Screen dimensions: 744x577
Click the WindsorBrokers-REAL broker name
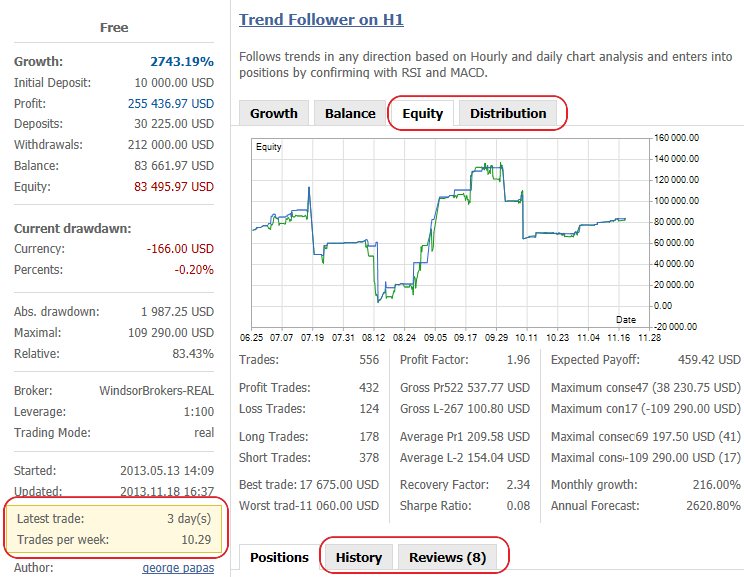pyautogui.click(x=156, y=391)
